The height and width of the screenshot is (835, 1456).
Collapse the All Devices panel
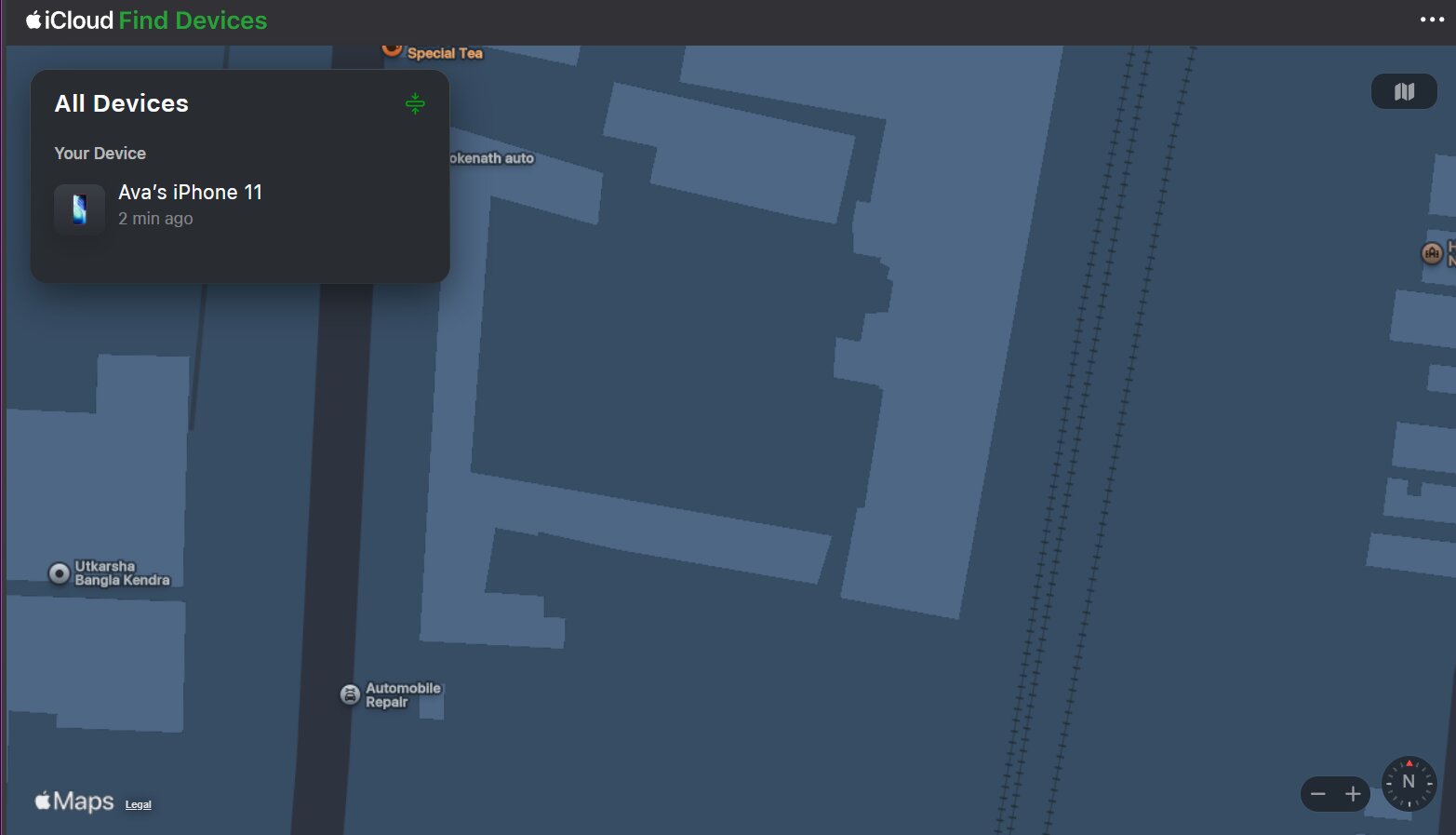[415, 103]
